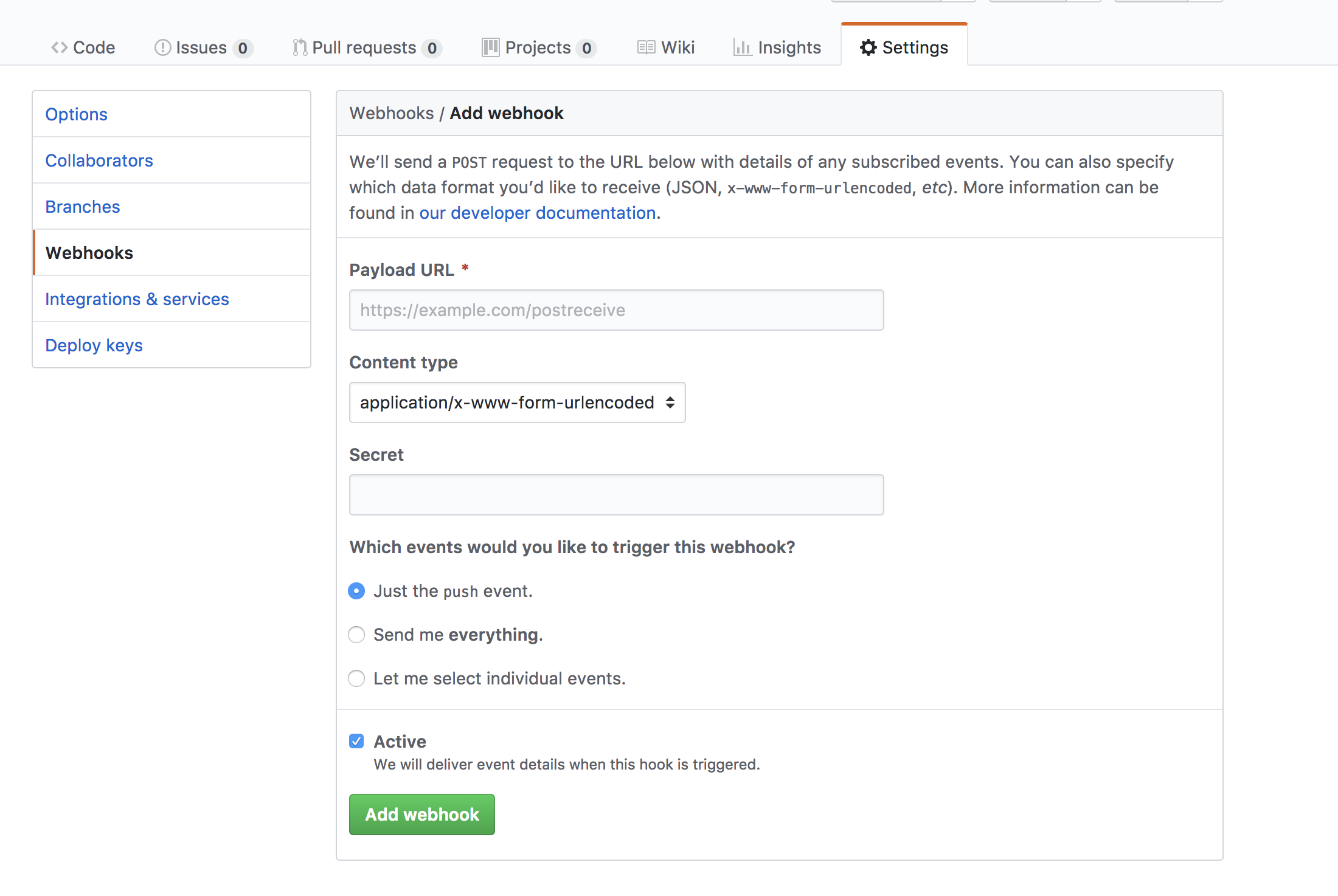Click the Projects board icon

(x=490, y=47)
